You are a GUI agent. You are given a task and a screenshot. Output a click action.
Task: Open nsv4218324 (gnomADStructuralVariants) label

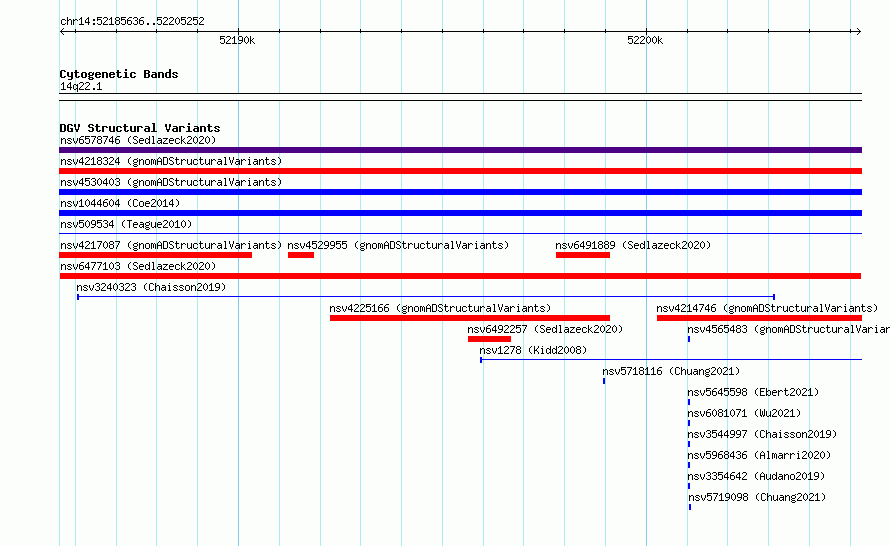[171, 161]
